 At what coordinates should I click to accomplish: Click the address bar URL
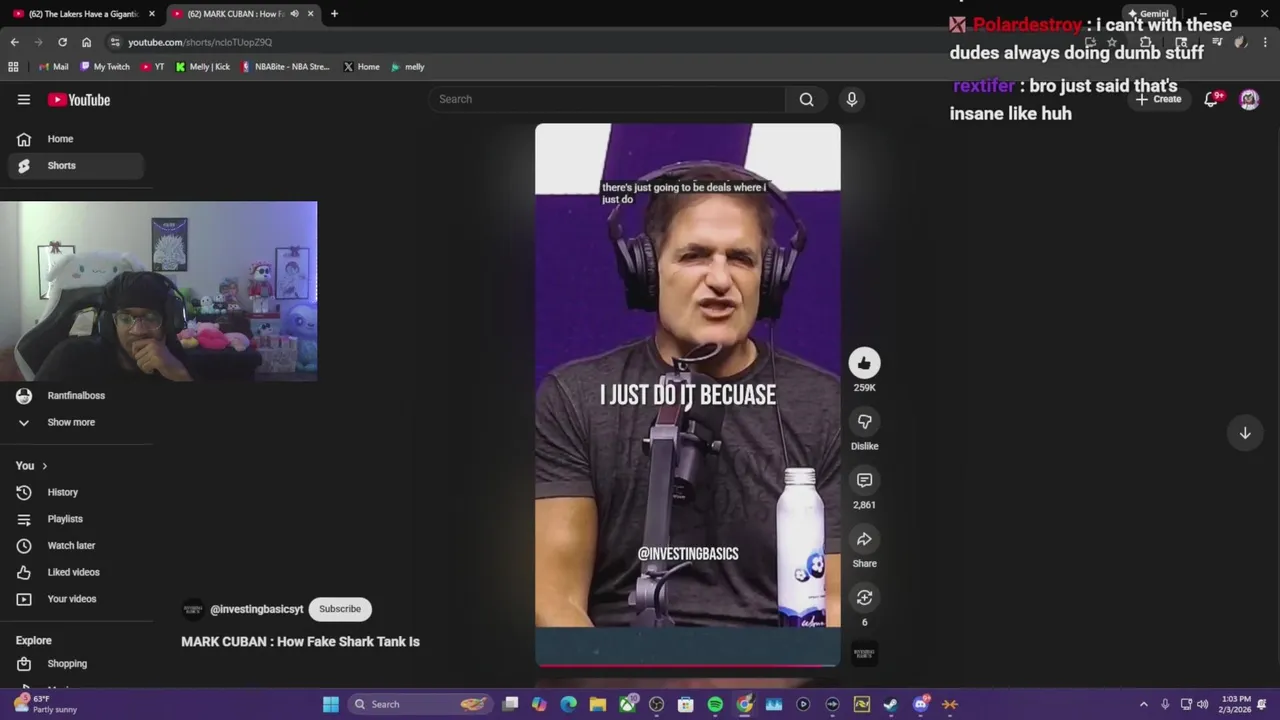click(x=200, y=42)
